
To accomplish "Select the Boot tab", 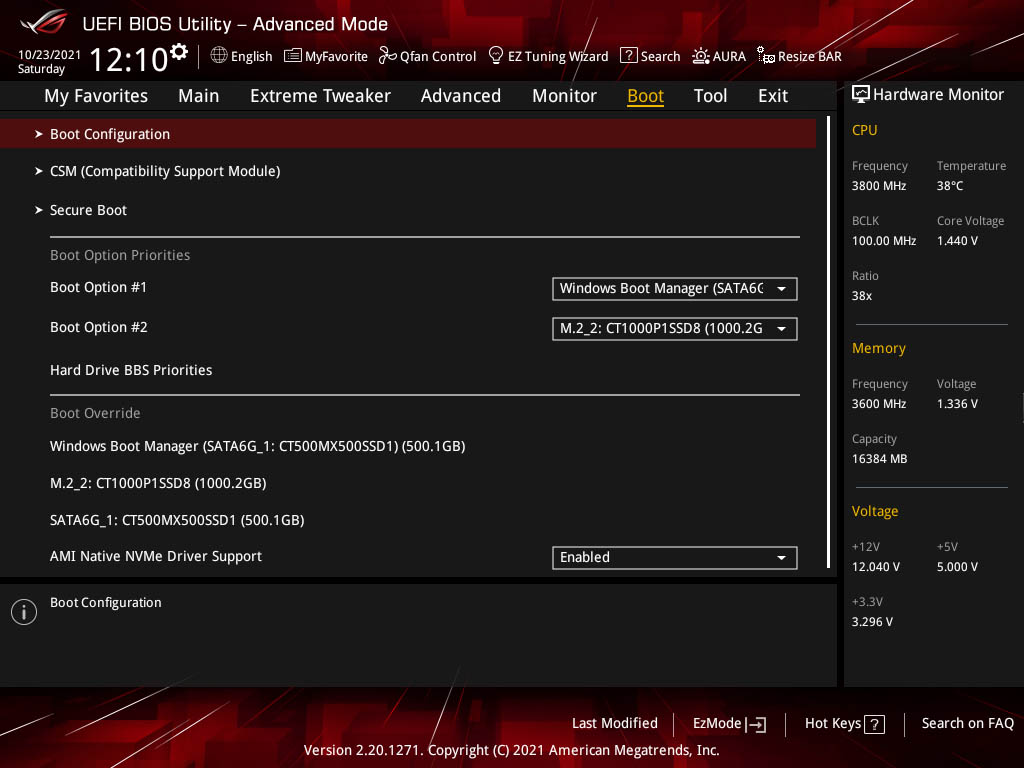I will pos(645,96).
